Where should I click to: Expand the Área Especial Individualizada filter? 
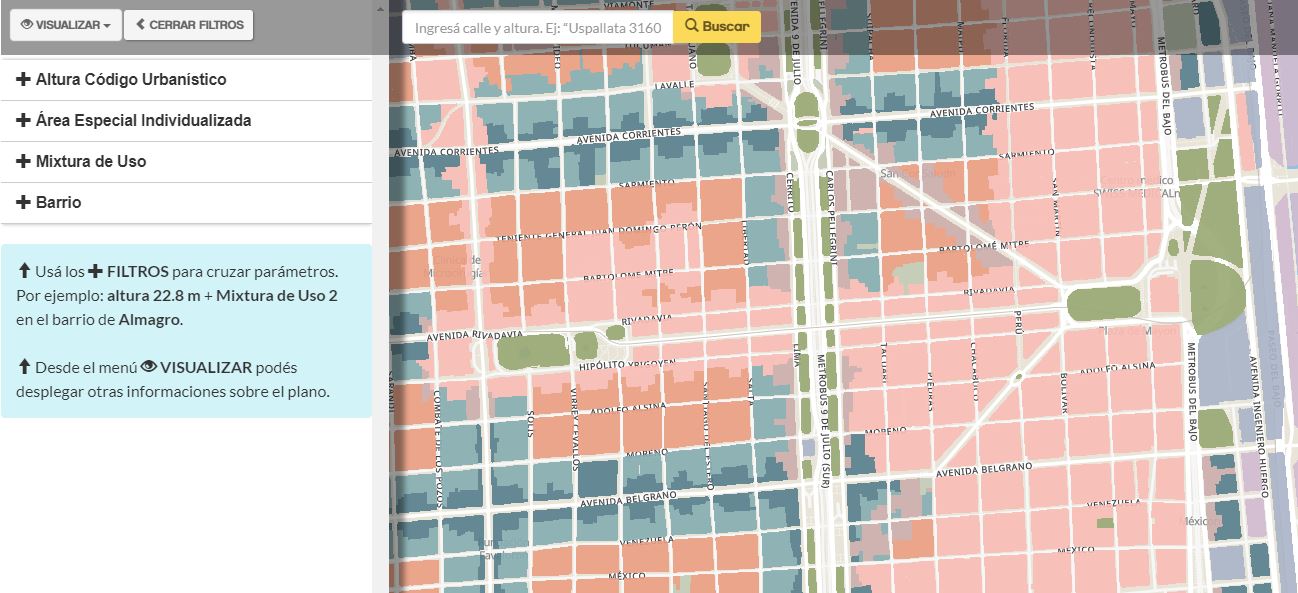coord(143,121)
